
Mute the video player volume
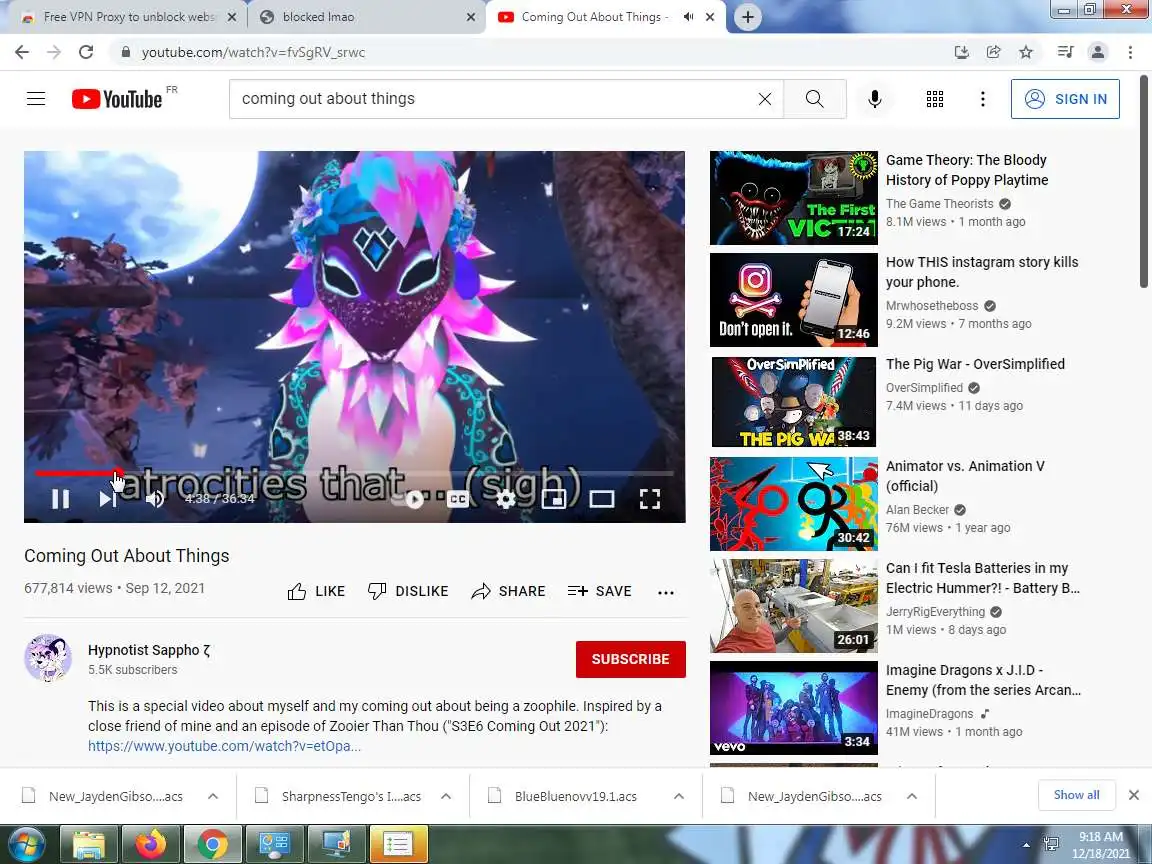click(155, 499)
